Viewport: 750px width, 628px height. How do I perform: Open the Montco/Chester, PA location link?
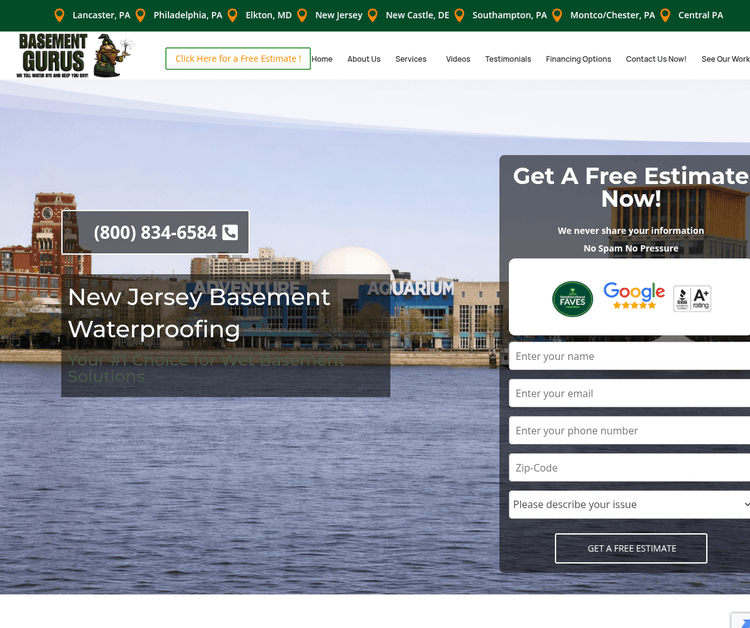tap(612, 15)
